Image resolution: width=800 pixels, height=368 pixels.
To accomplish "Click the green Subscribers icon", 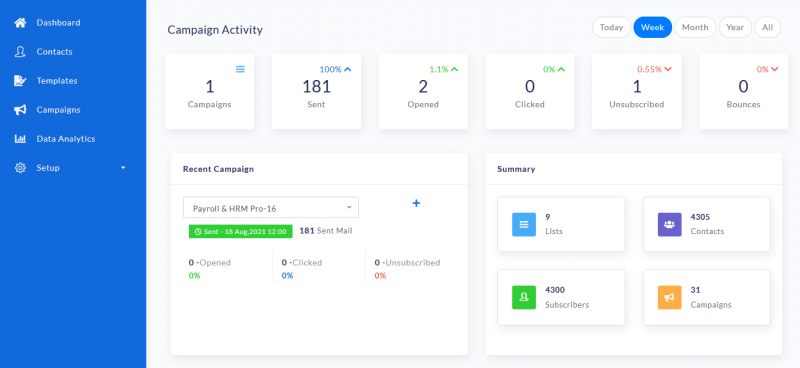I will pyautogui.click(x=524, y=298).
